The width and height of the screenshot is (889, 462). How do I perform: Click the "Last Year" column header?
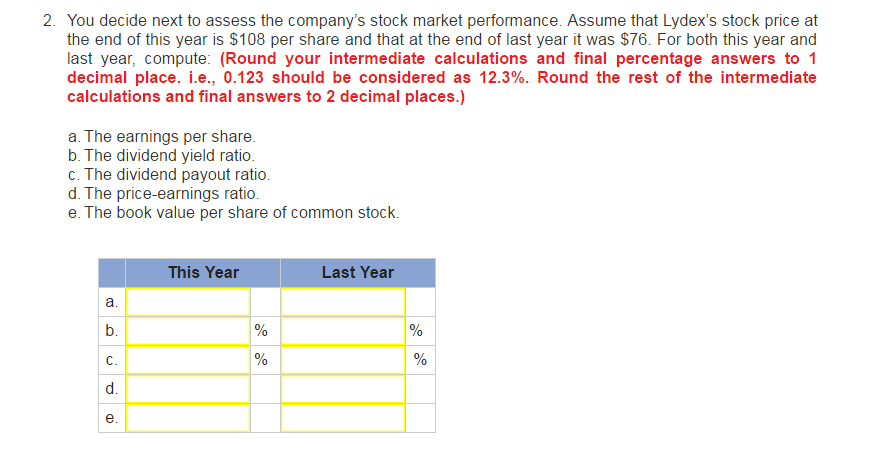point(357,272)
